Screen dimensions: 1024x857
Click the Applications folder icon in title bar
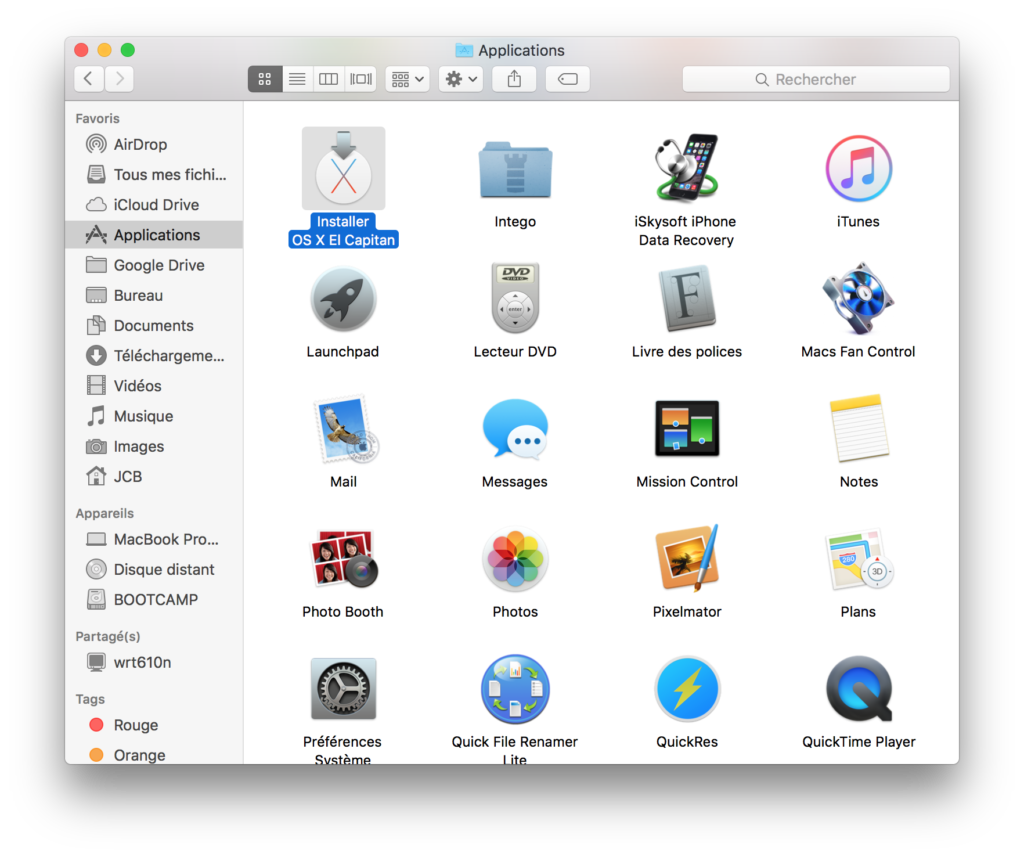pyautogui.click(x=464, y=50)
